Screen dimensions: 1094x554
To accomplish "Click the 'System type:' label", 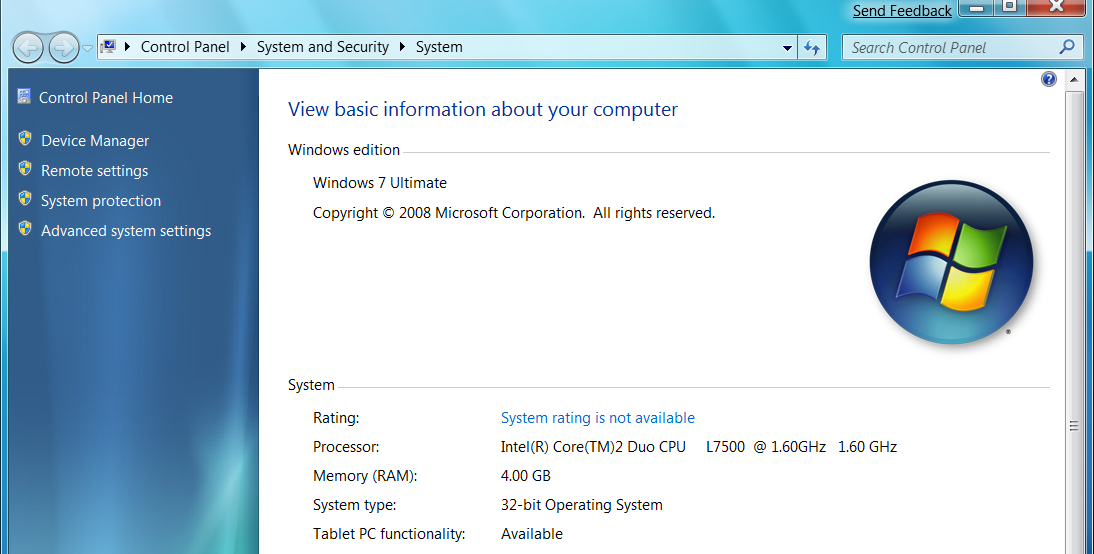I will (354, 505).
